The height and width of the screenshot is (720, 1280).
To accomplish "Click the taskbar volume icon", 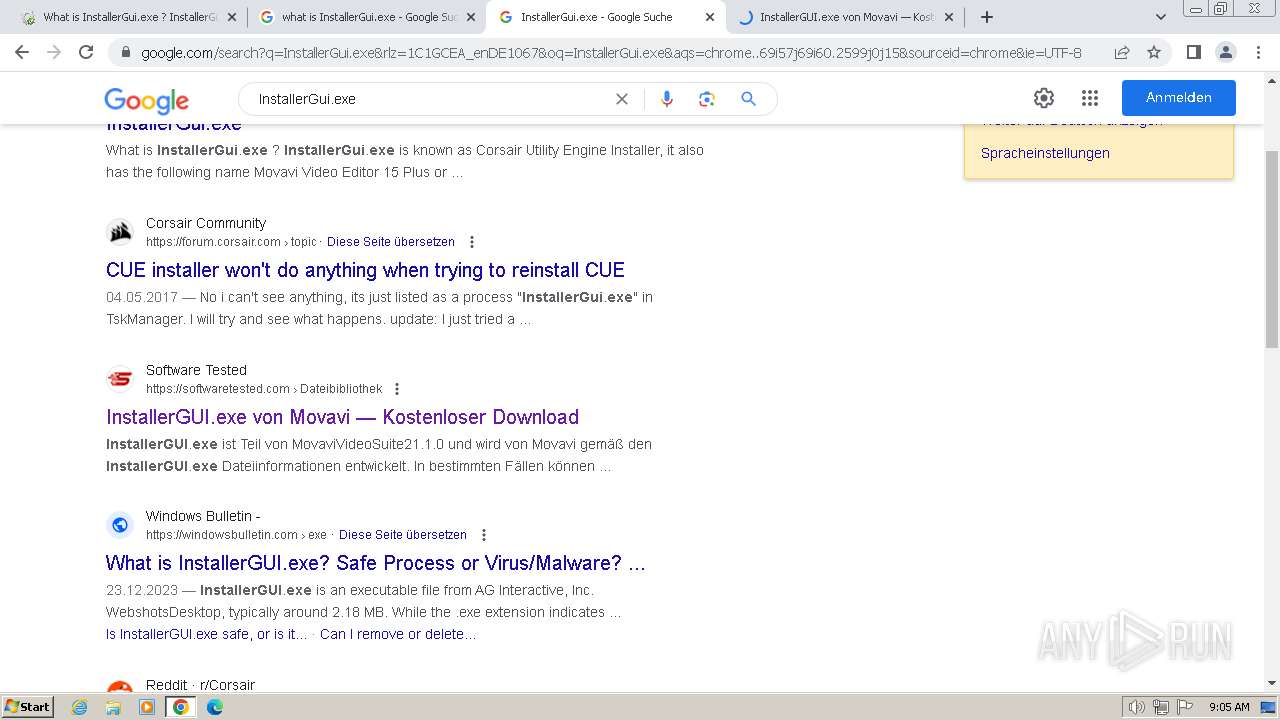I will pyautogui.click(x=1137, y=707).
